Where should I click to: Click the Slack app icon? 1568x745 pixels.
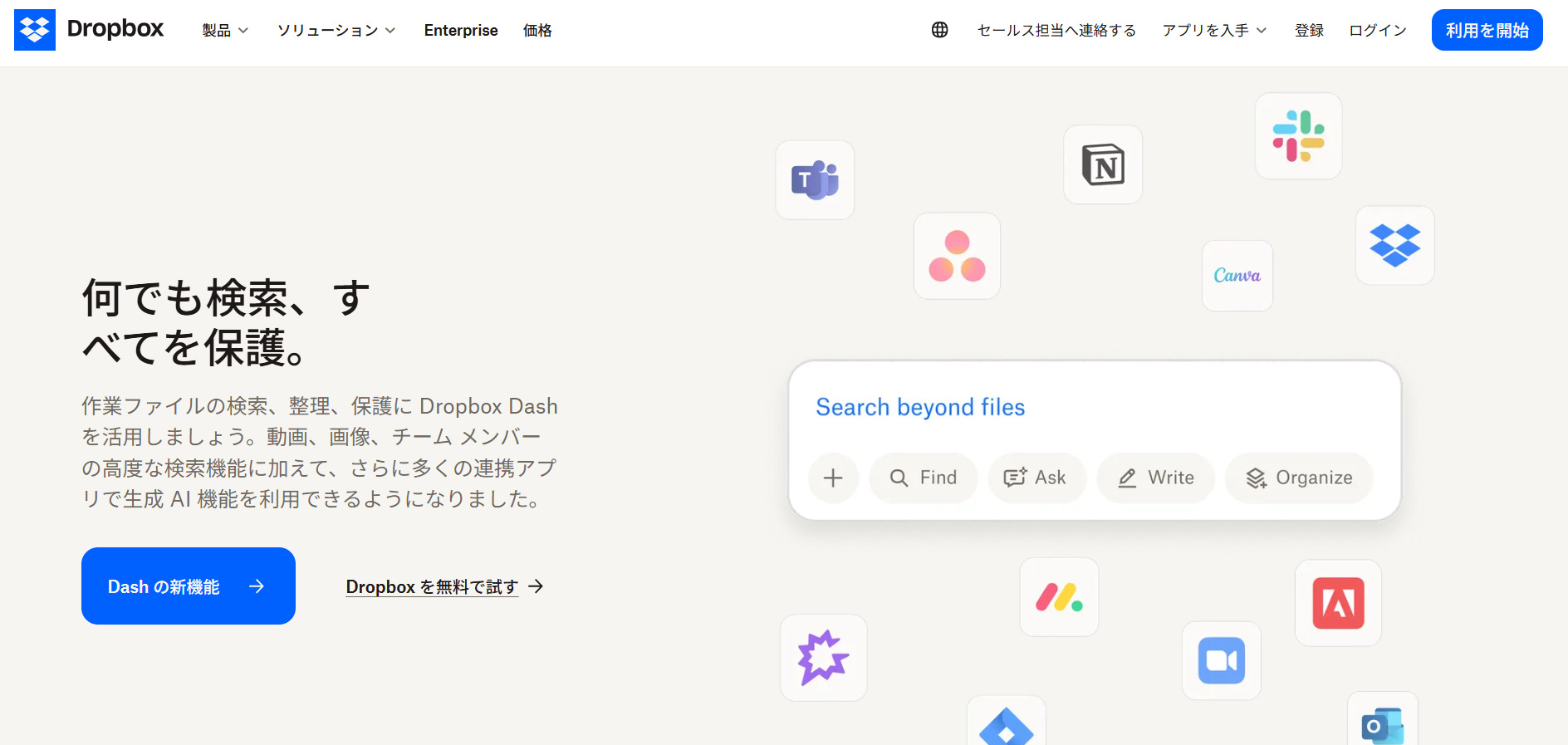(x=1298, y=136)
